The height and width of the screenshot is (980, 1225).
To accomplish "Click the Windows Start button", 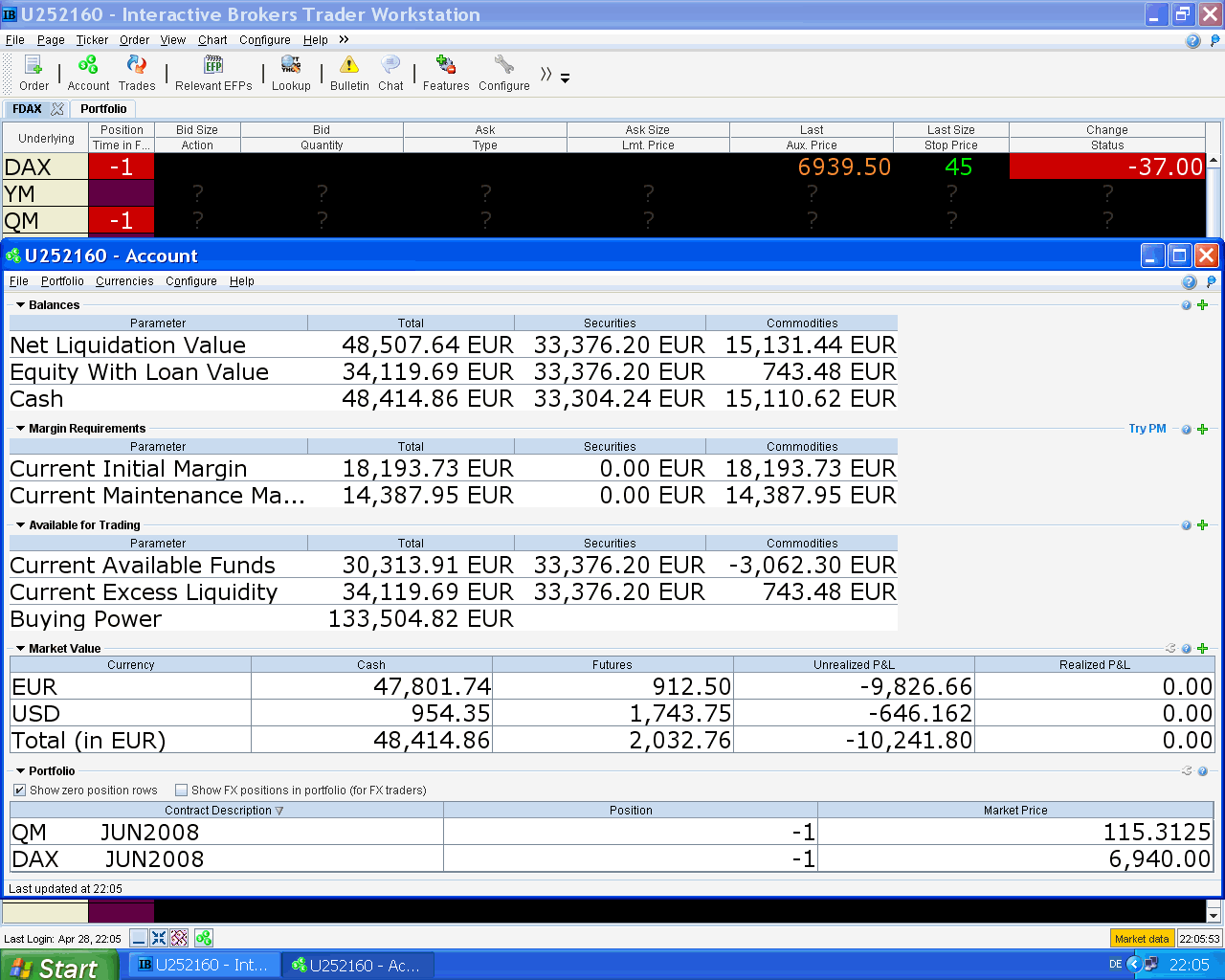I will click(59, 966).
